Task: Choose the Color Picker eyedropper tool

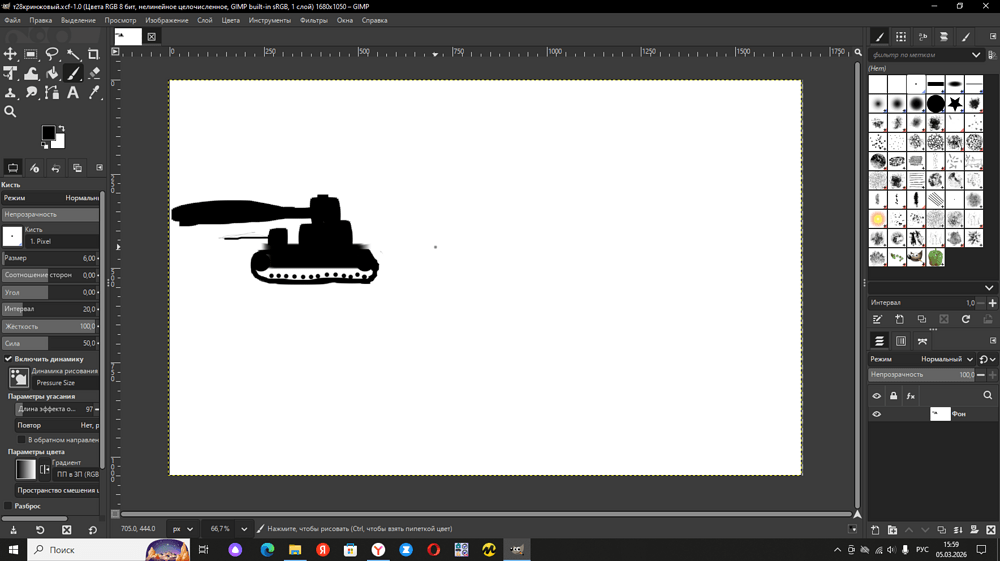Action: tap(94, 93)
